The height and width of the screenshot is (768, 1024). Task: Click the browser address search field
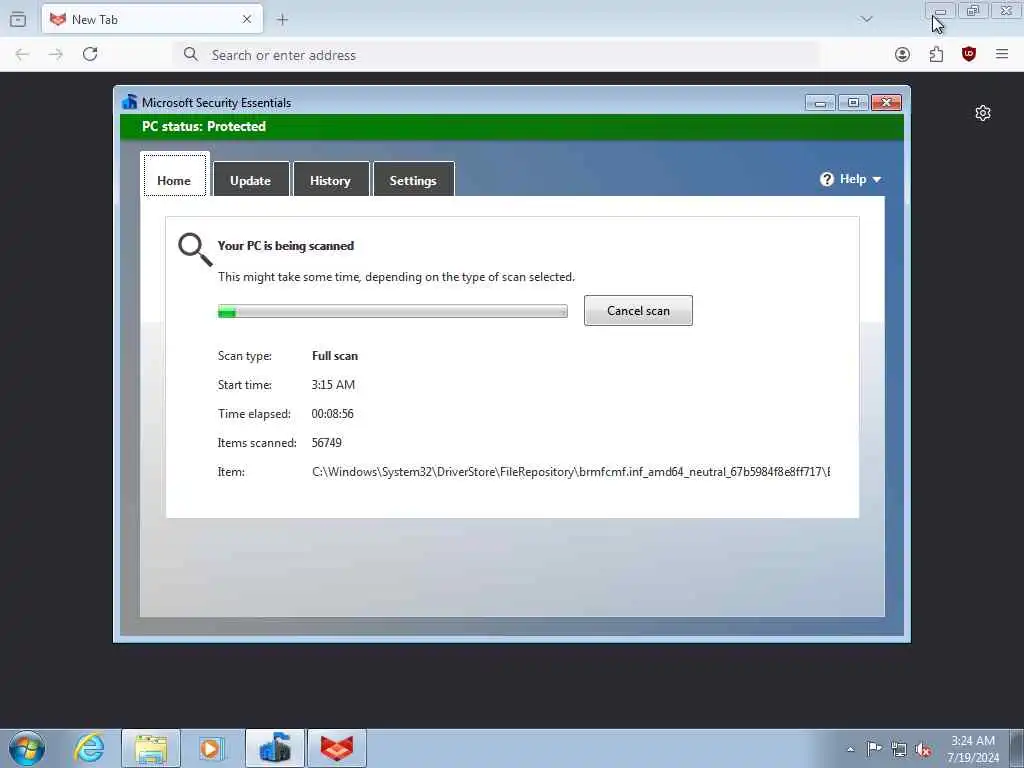[x=496, y=55]
